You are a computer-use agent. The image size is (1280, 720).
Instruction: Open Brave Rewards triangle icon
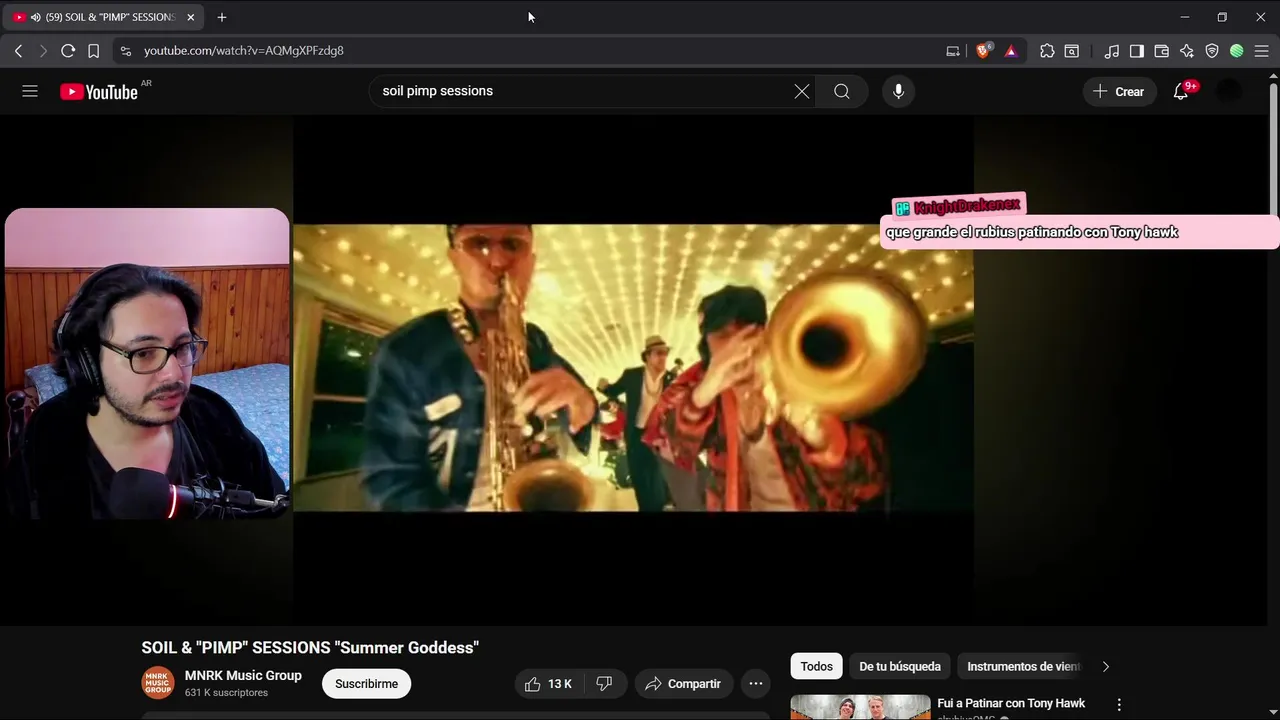coord(1011,51)
